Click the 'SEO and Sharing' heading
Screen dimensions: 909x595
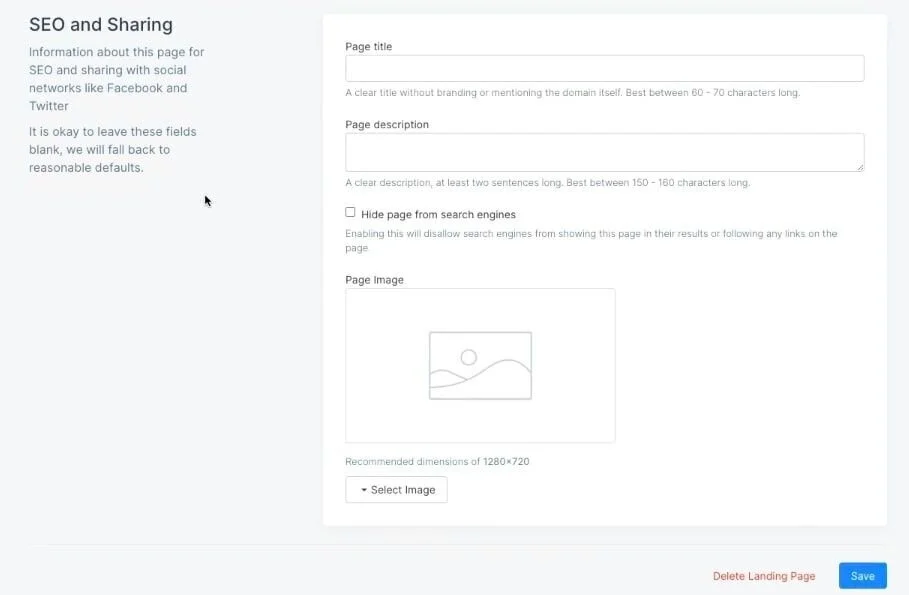101,25
